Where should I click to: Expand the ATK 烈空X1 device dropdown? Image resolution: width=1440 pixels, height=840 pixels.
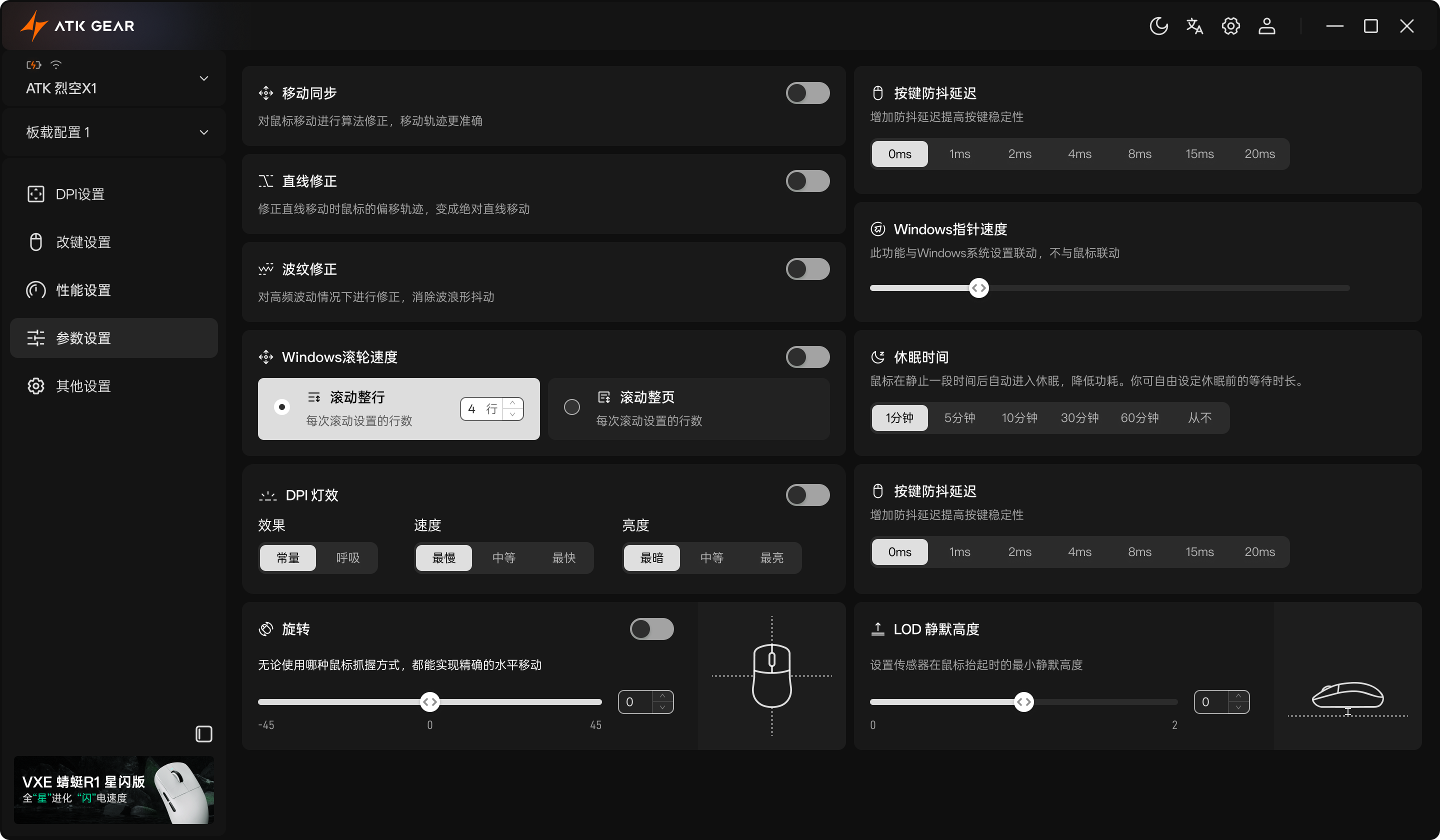(x=204, y=78)
